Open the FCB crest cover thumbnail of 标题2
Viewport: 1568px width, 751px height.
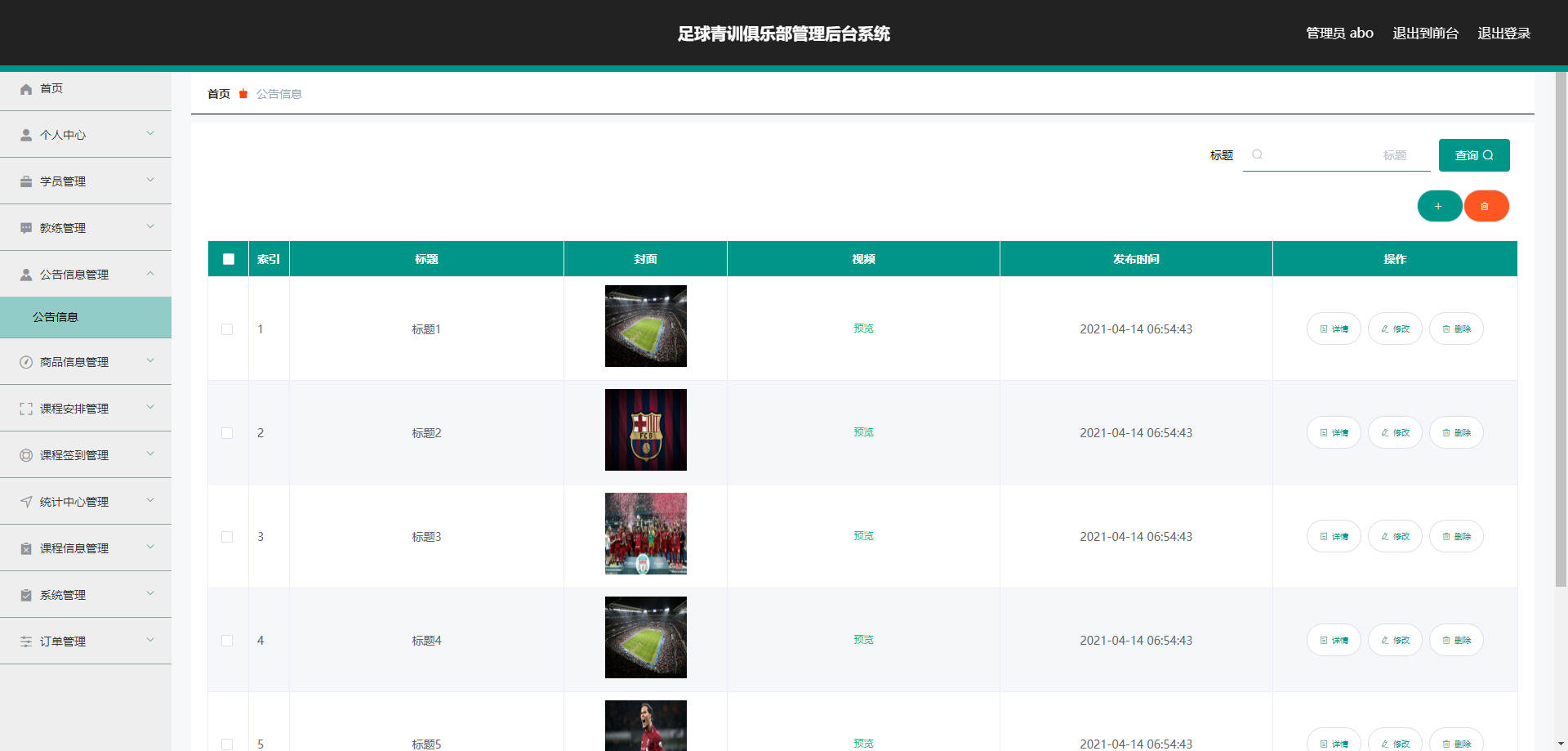coord(646,430)
